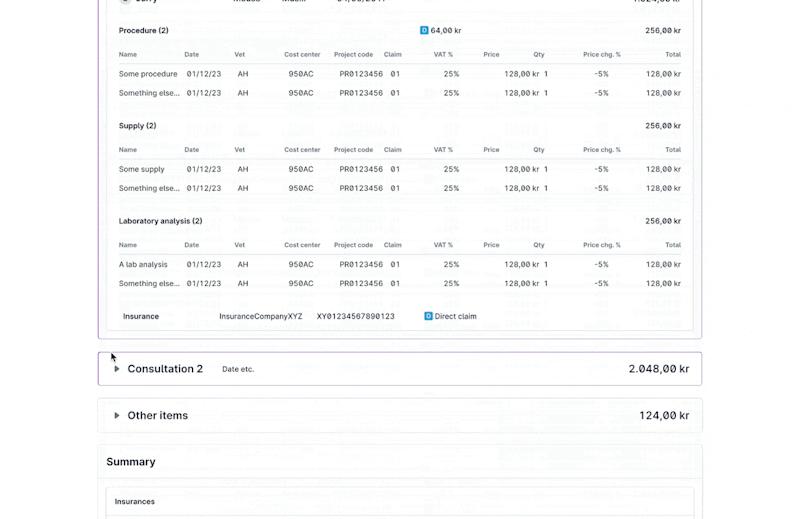The image size is (800, 519).
Task: Click the Direct claim D icon
Action: point(428,316)
